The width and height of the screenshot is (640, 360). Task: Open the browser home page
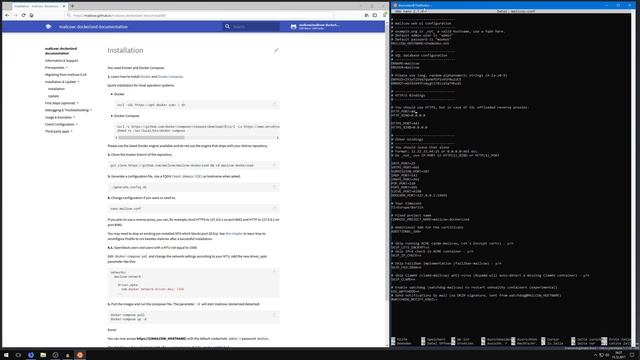(x=31, y=15)
